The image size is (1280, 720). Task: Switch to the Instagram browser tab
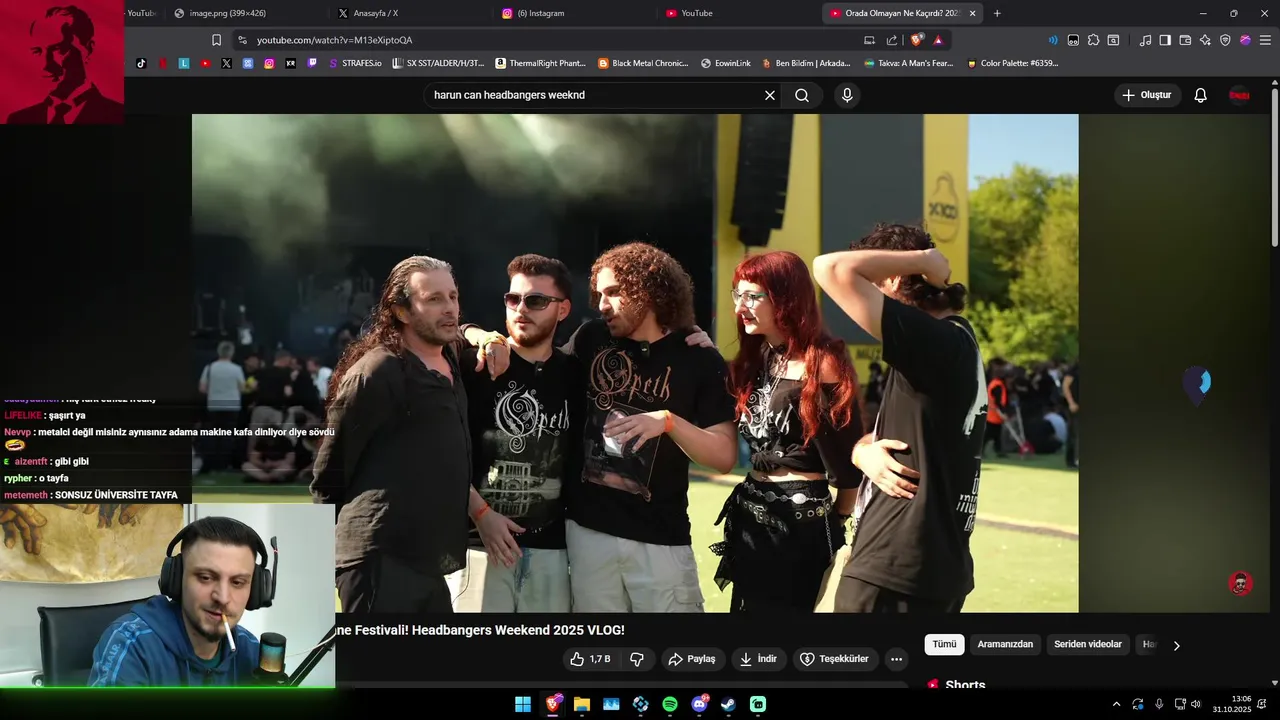(573, 13)
